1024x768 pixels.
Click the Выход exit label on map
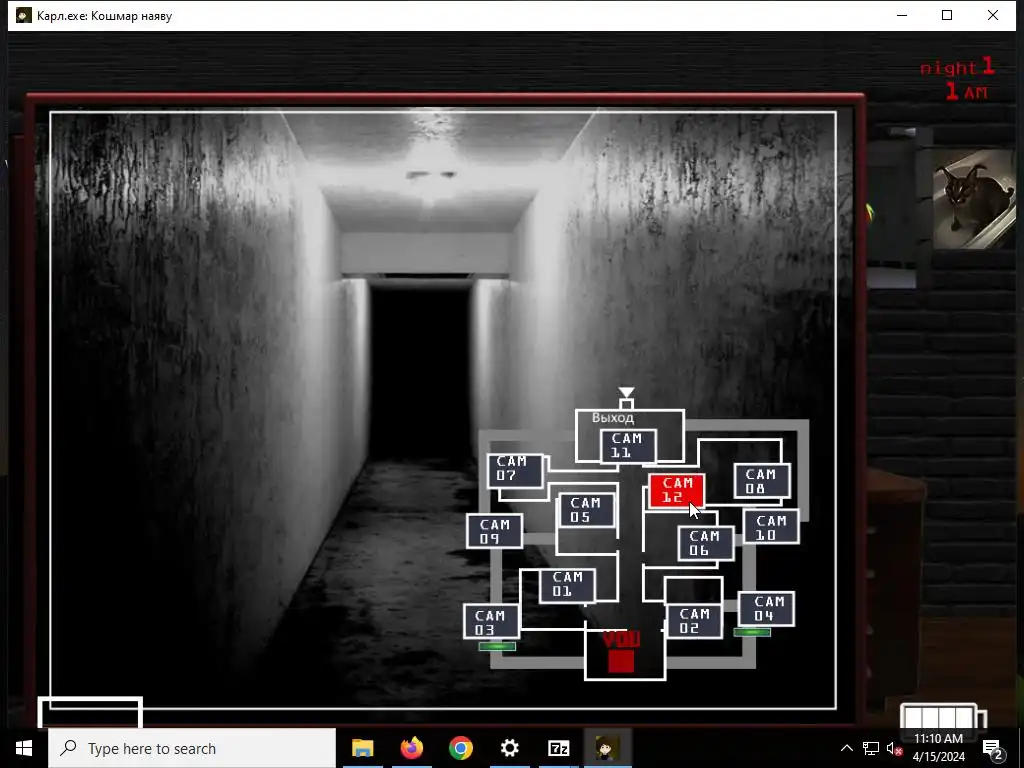pyautogui.click(x=613, y=418)
